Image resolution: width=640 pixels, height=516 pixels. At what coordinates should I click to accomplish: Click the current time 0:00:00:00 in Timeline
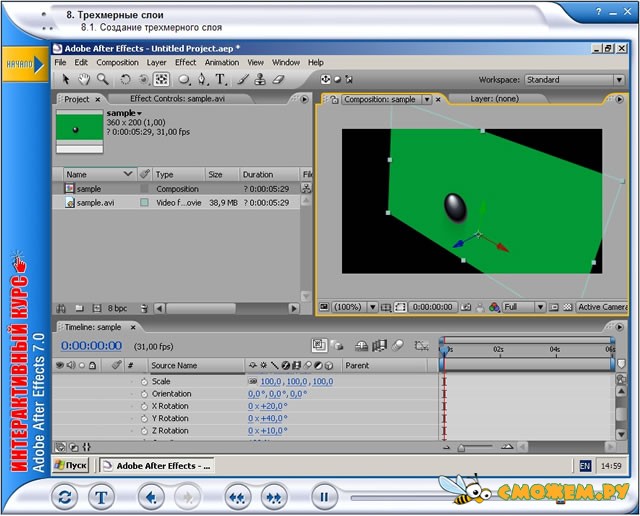(91, 346)
